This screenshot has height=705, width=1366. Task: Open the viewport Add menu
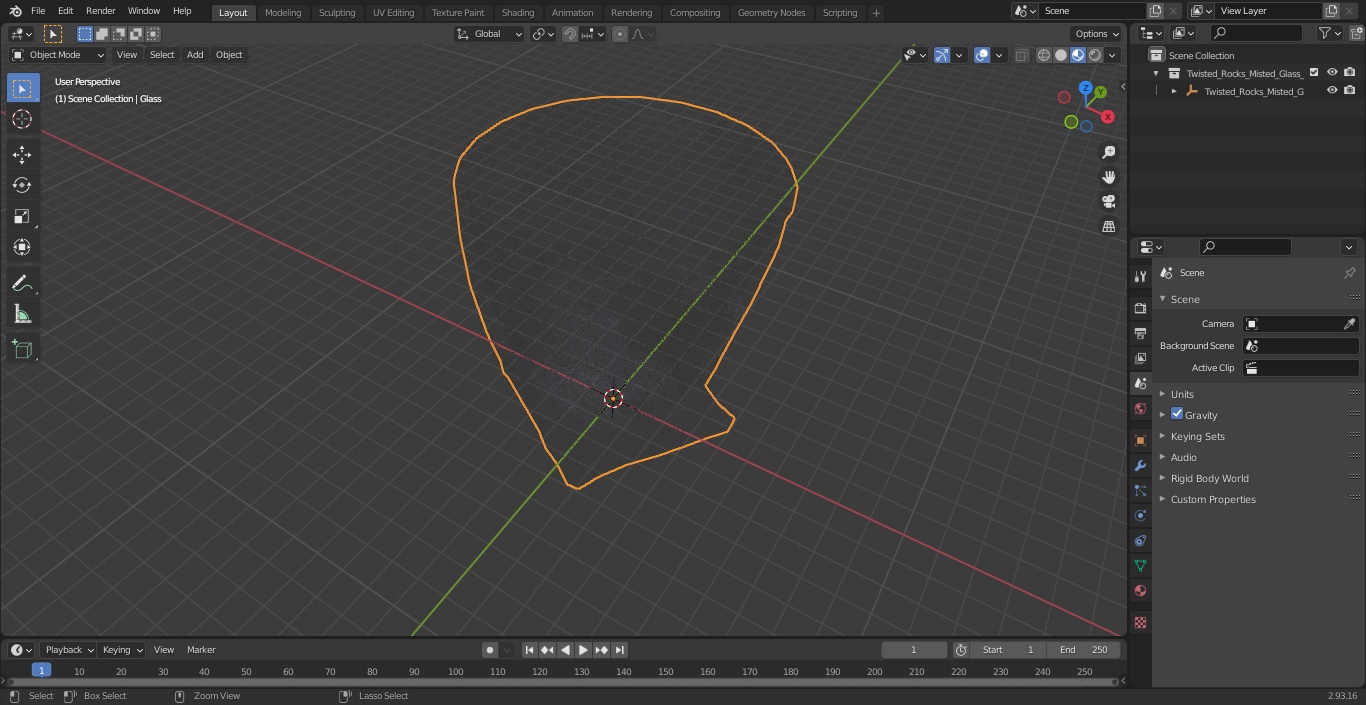(x=195, y=55)
